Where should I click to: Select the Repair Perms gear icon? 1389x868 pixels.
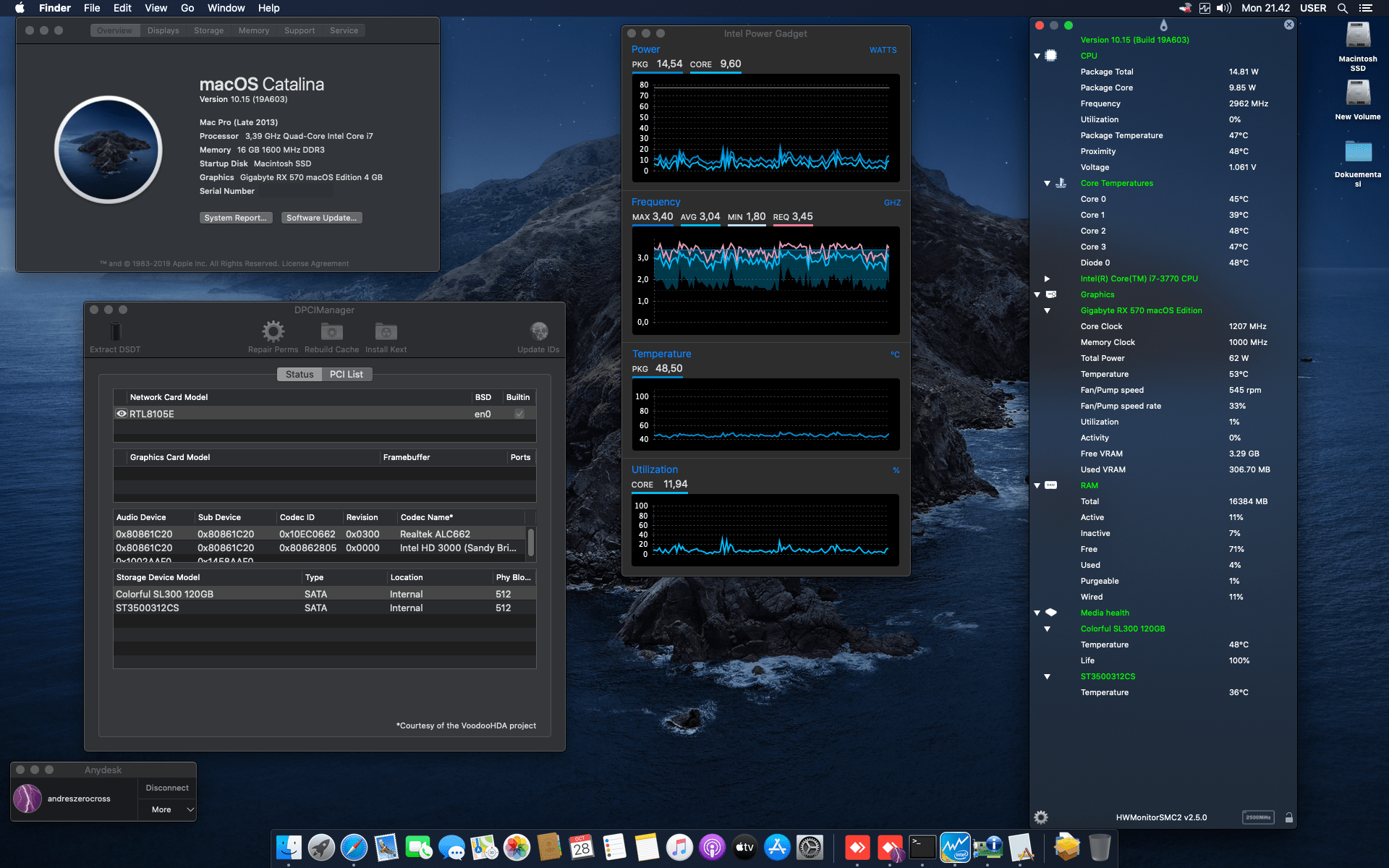tap(273, 332)
